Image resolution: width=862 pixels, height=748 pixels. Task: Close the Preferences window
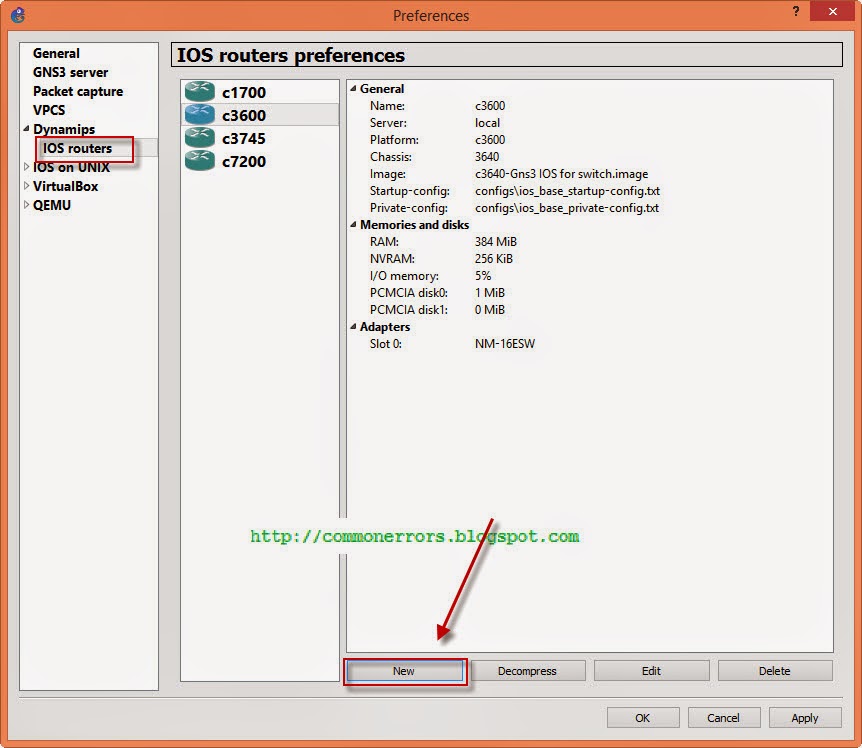point(833,11)
